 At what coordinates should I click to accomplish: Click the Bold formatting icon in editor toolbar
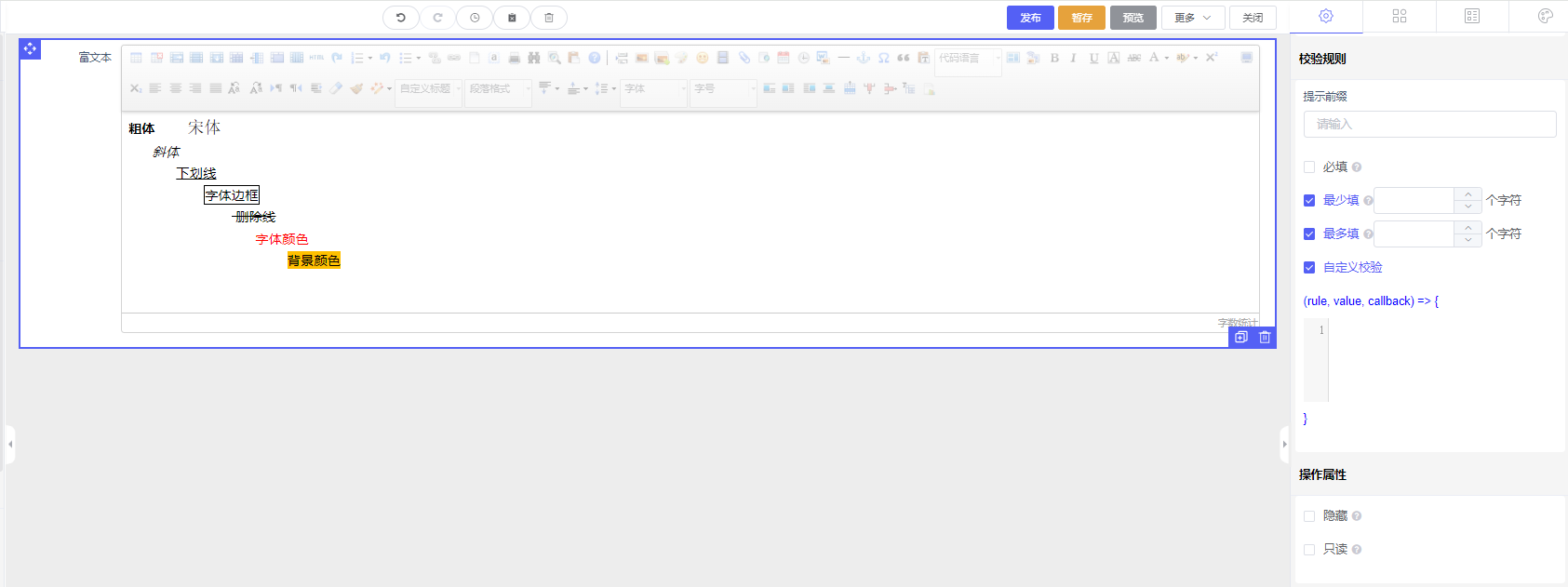pyautogui.click(x=1054, y=58)
